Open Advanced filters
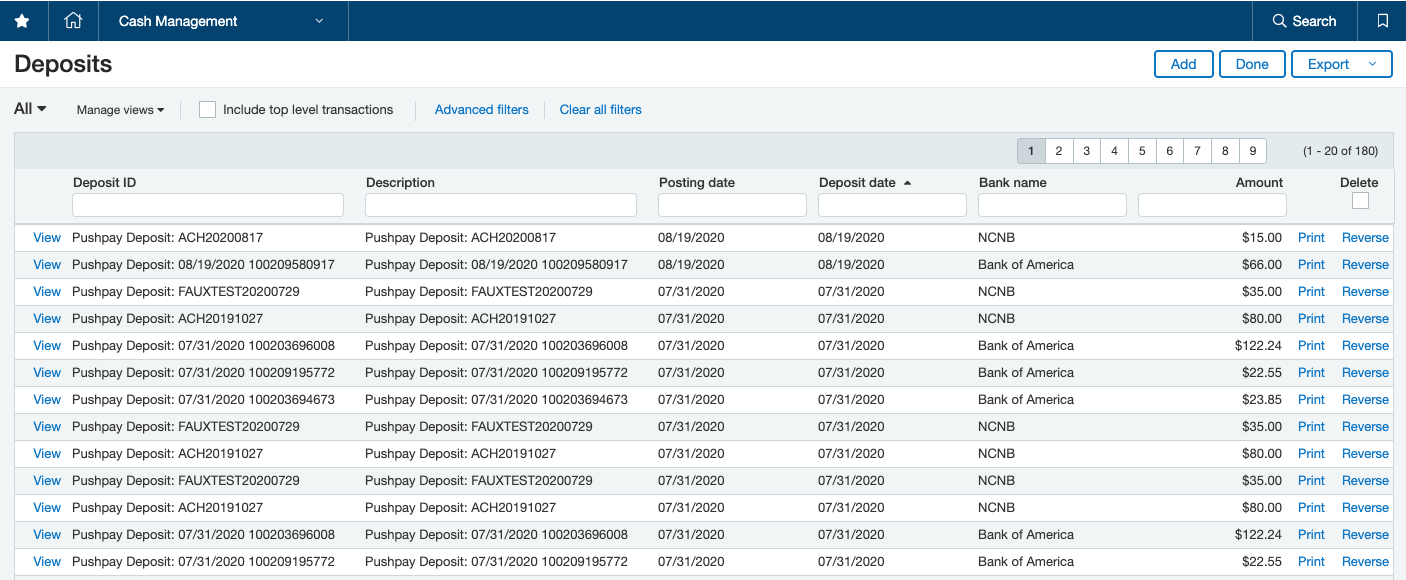 [481, 109]
